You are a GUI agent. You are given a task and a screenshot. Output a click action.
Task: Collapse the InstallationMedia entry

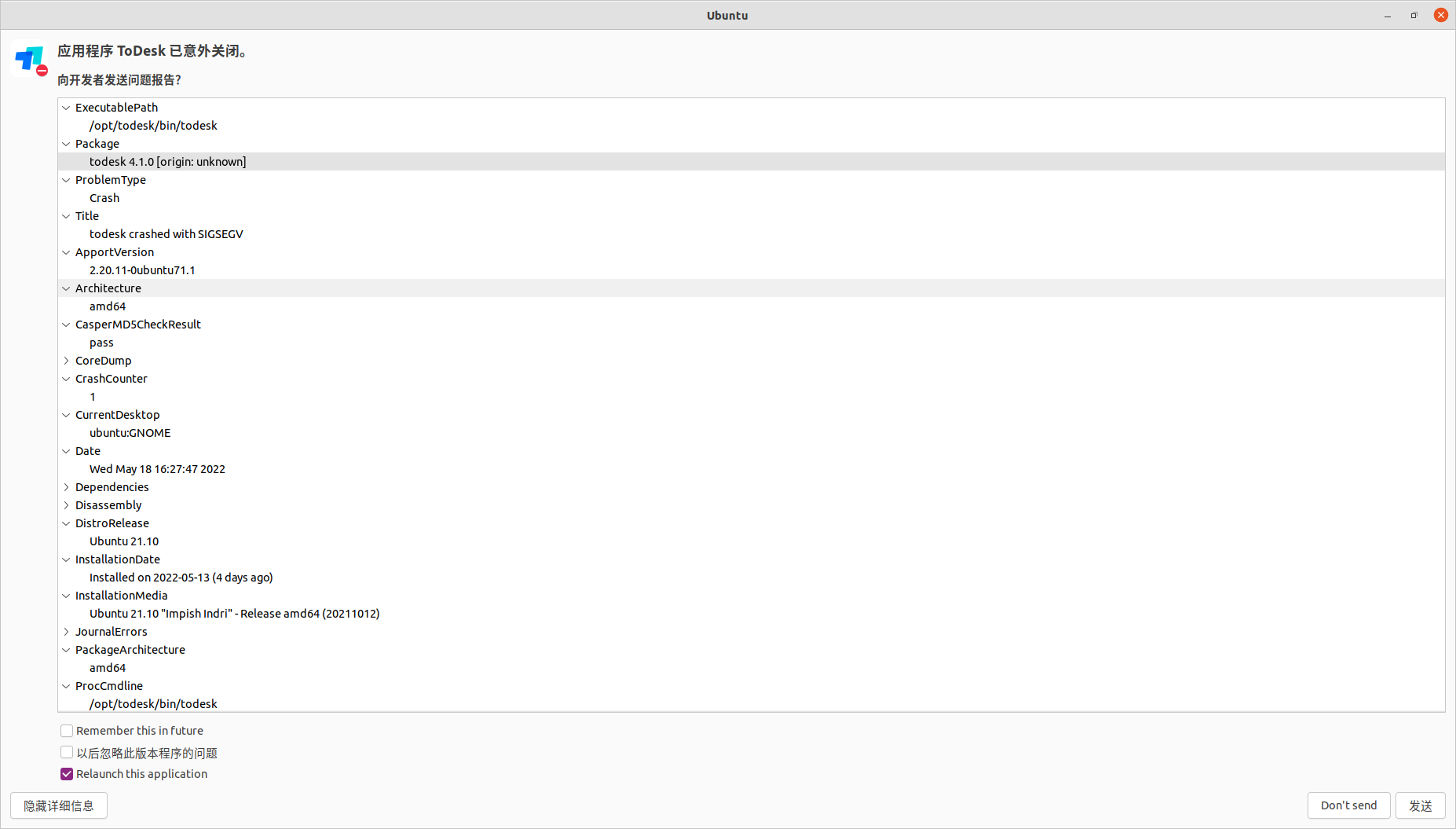[67, 596]
